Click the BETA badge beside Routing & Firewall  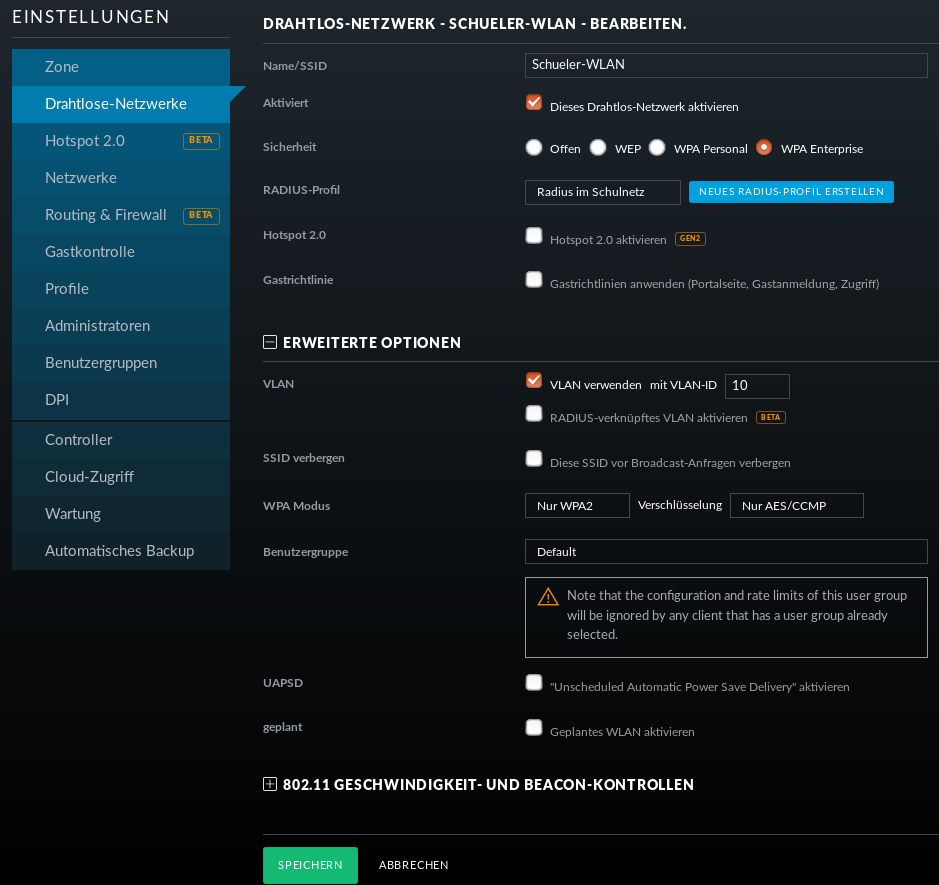201,215
